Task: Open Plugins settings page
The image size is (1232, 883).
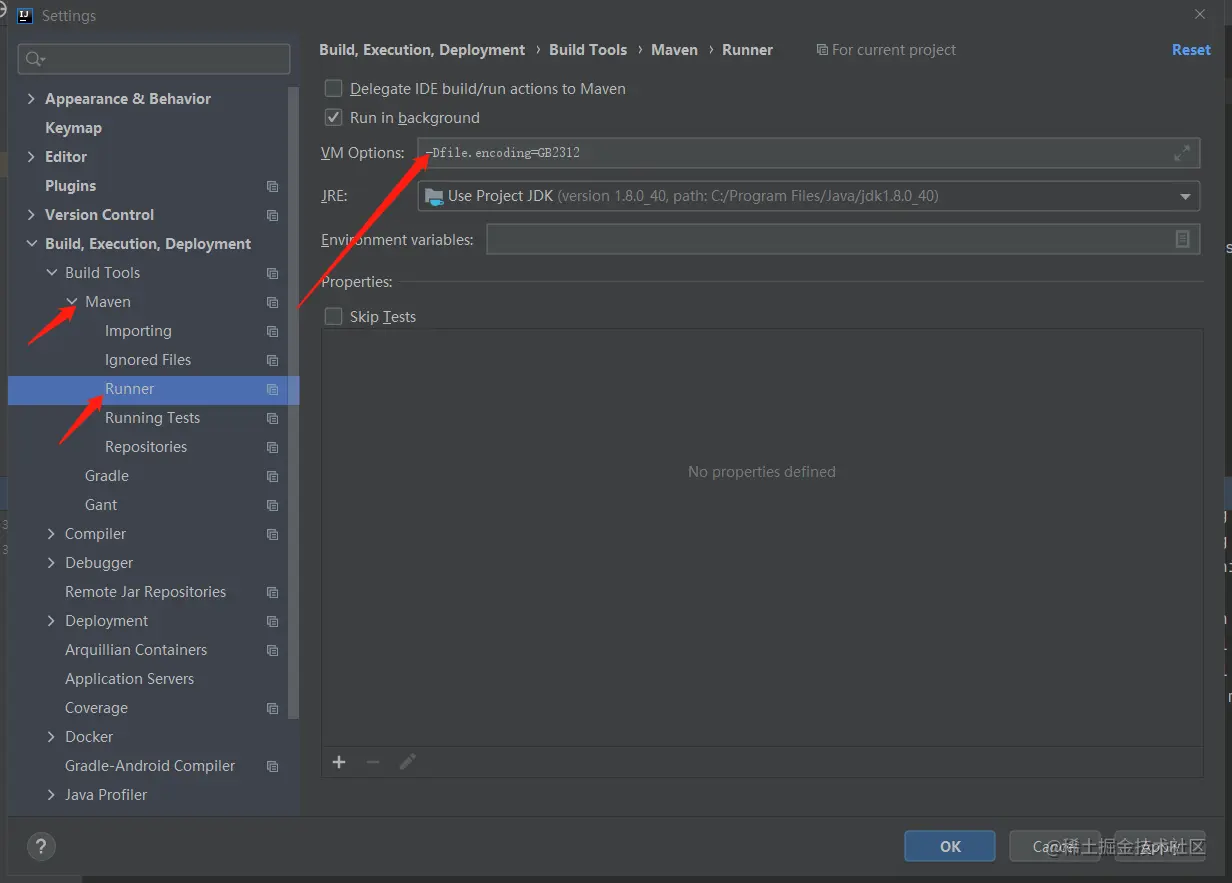Action: coord(70,186)
